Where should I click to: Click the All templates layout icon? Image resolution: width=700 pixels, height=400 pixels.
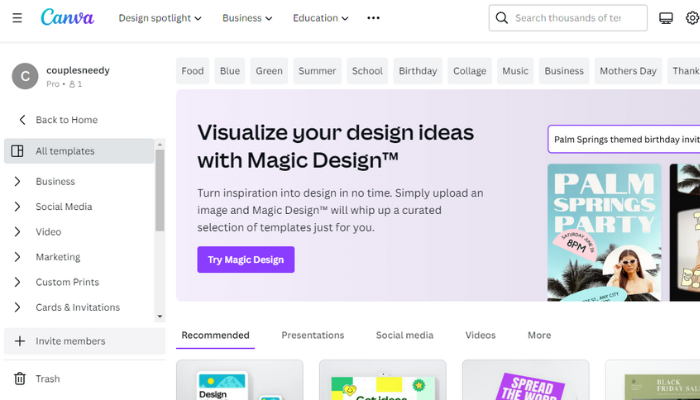pos(17,151)
